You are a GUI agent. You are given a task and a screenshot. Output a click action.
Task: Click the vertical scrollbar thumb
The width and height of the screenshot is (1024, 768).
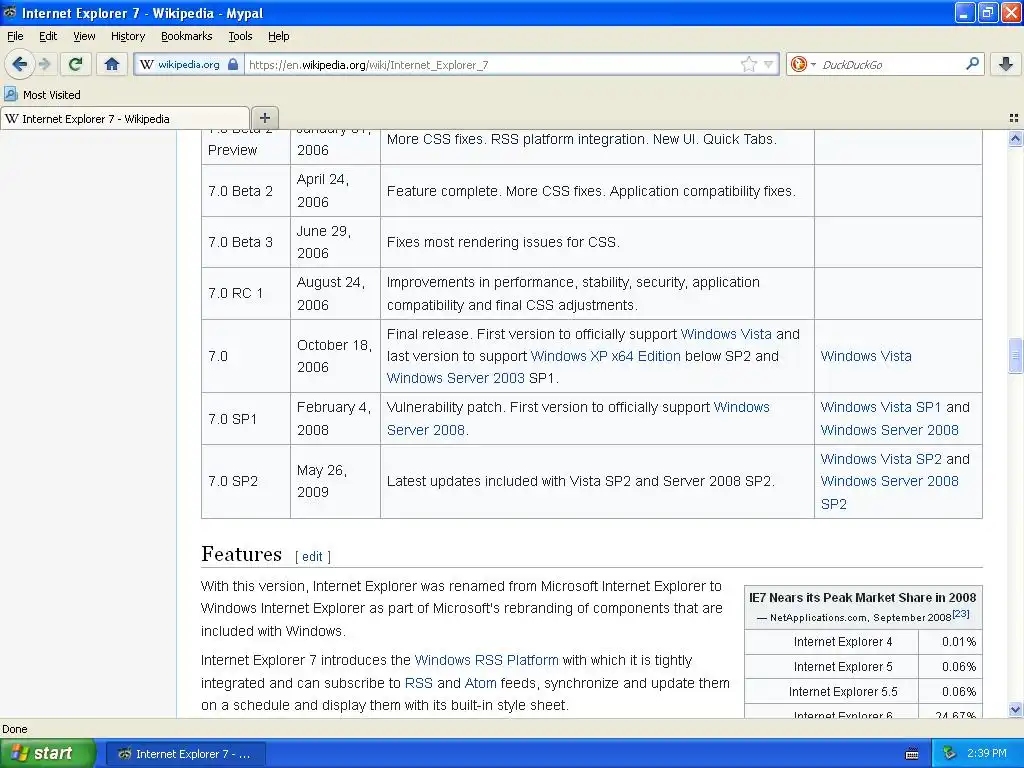pos(1015,356)
